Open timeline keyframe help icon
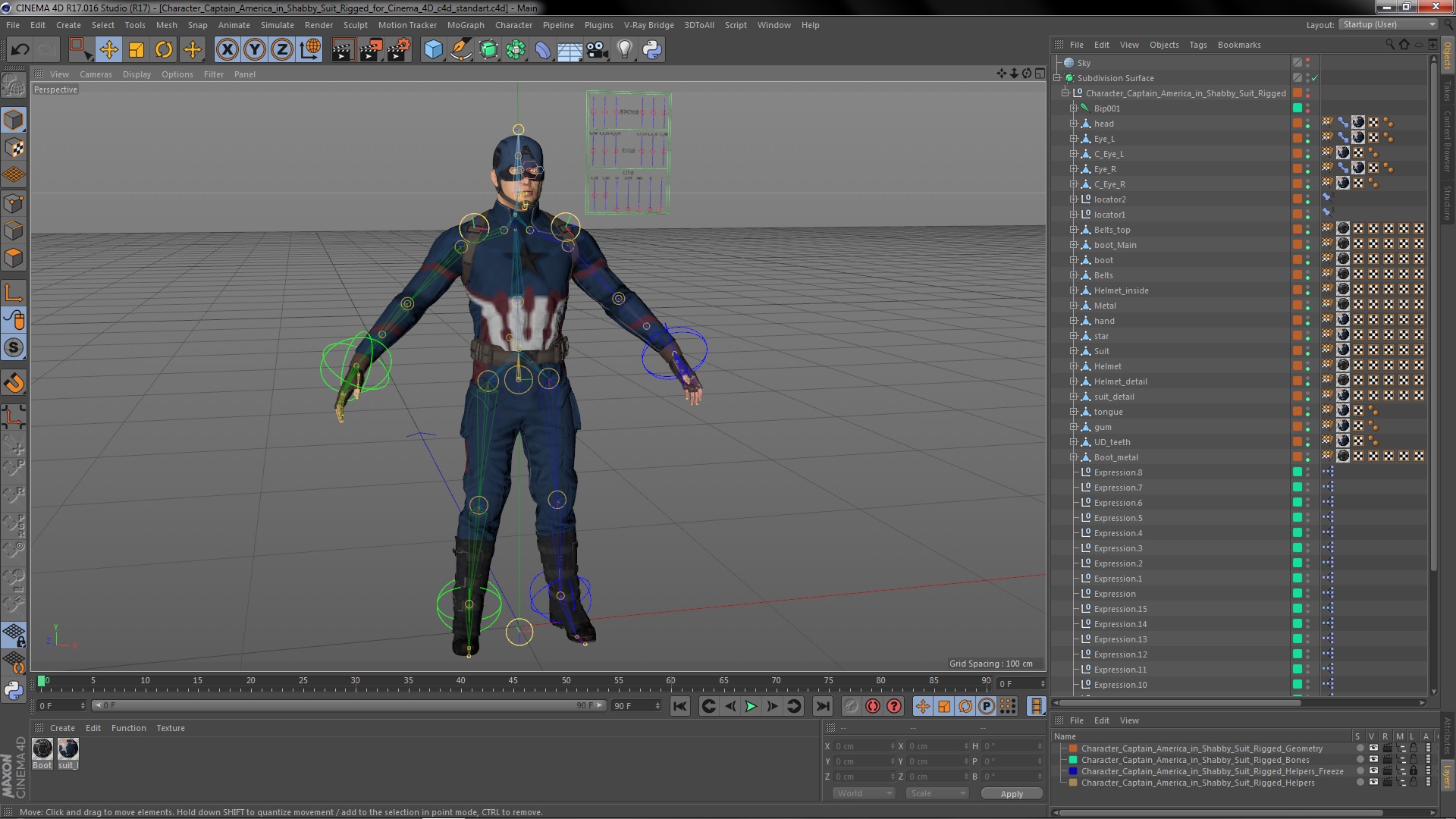Image resolution: width=1456 pixels, height=819 pixels. pos(894,706)
